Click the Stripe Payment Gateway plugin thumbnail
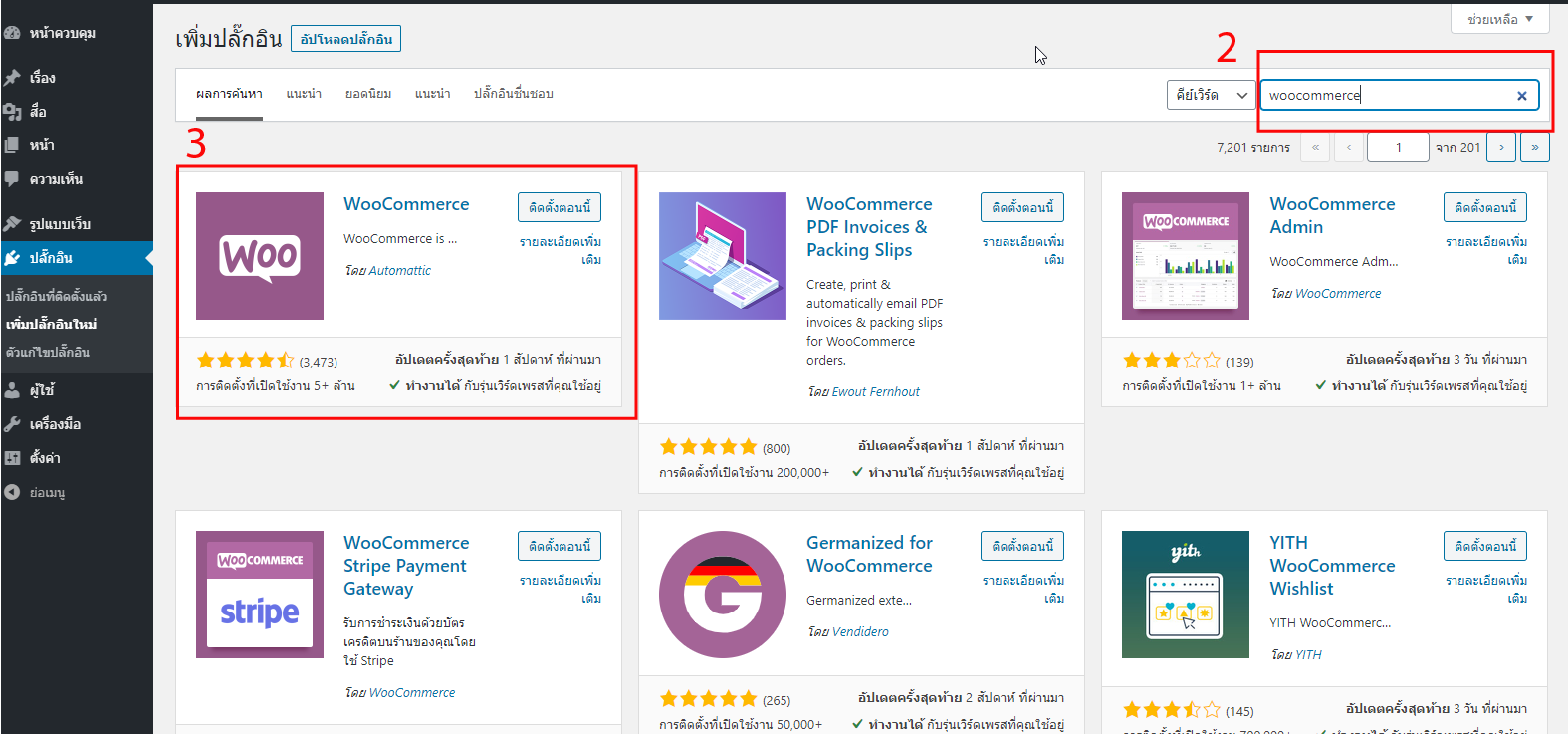The width and height of the screenshot is (1568, 735). coord(260,595)
